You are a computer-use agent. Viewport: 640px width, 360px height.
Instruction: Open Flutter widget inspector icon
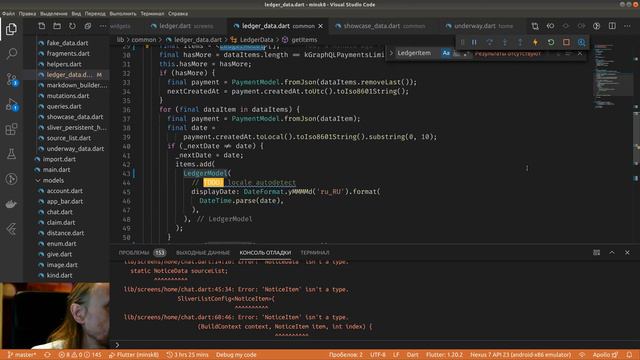[x=582, y=42]
